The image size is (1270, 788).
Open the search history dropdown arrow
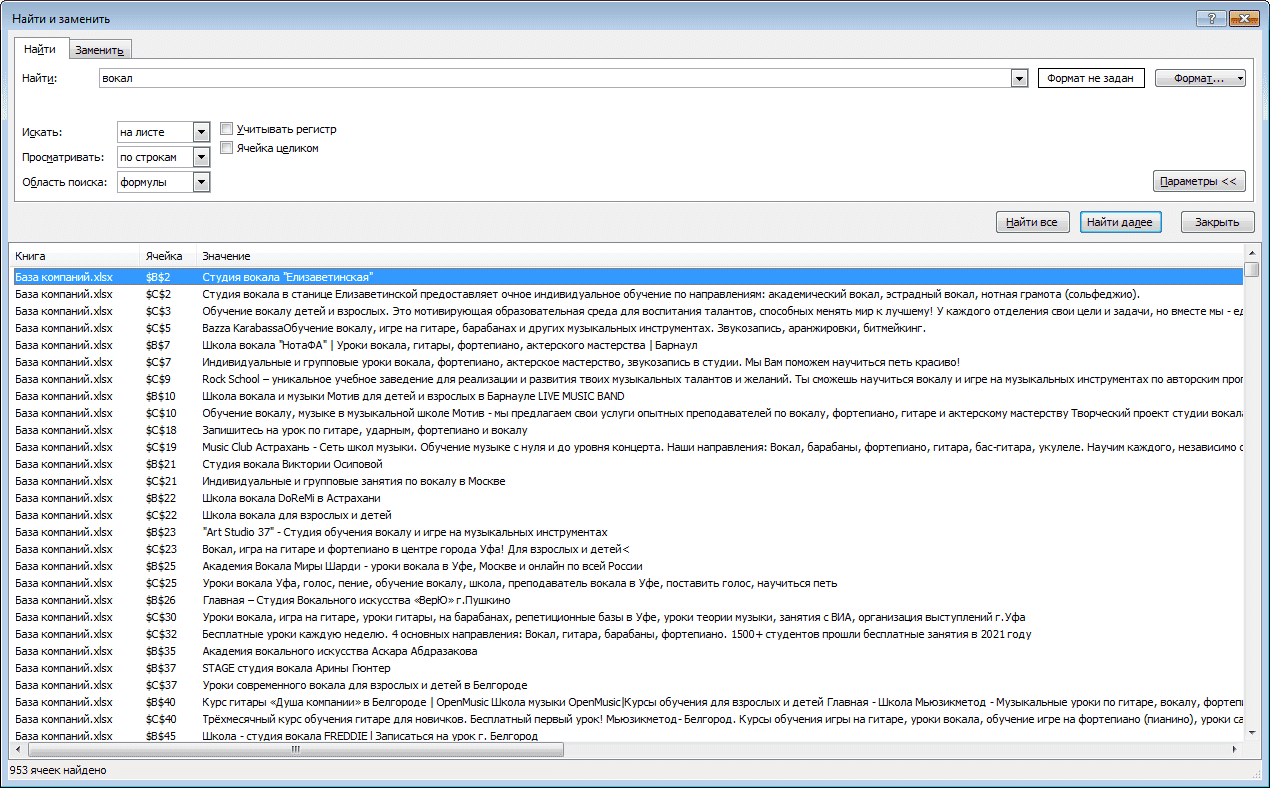coord(1019,79)
